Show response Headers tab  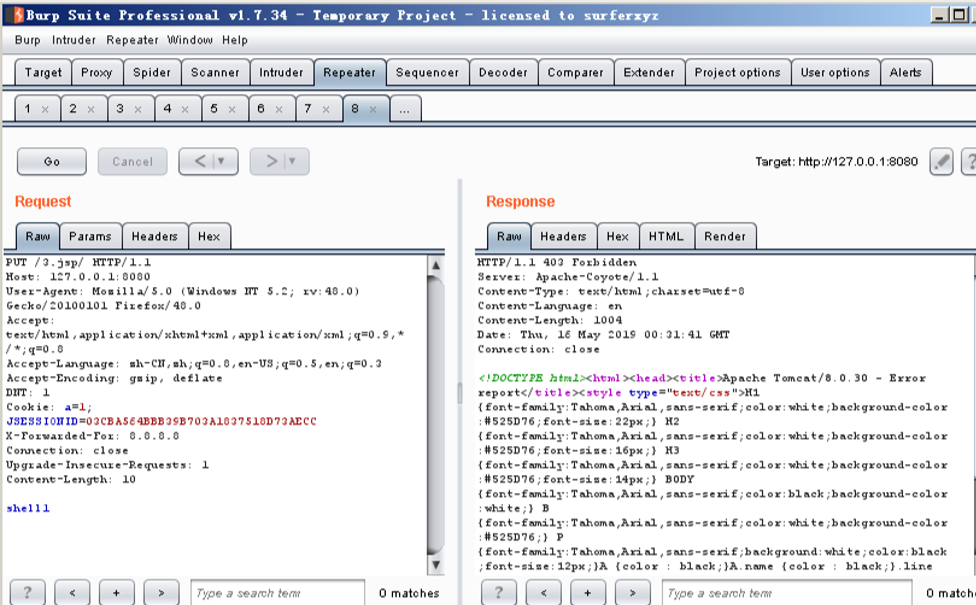[563, 237]
